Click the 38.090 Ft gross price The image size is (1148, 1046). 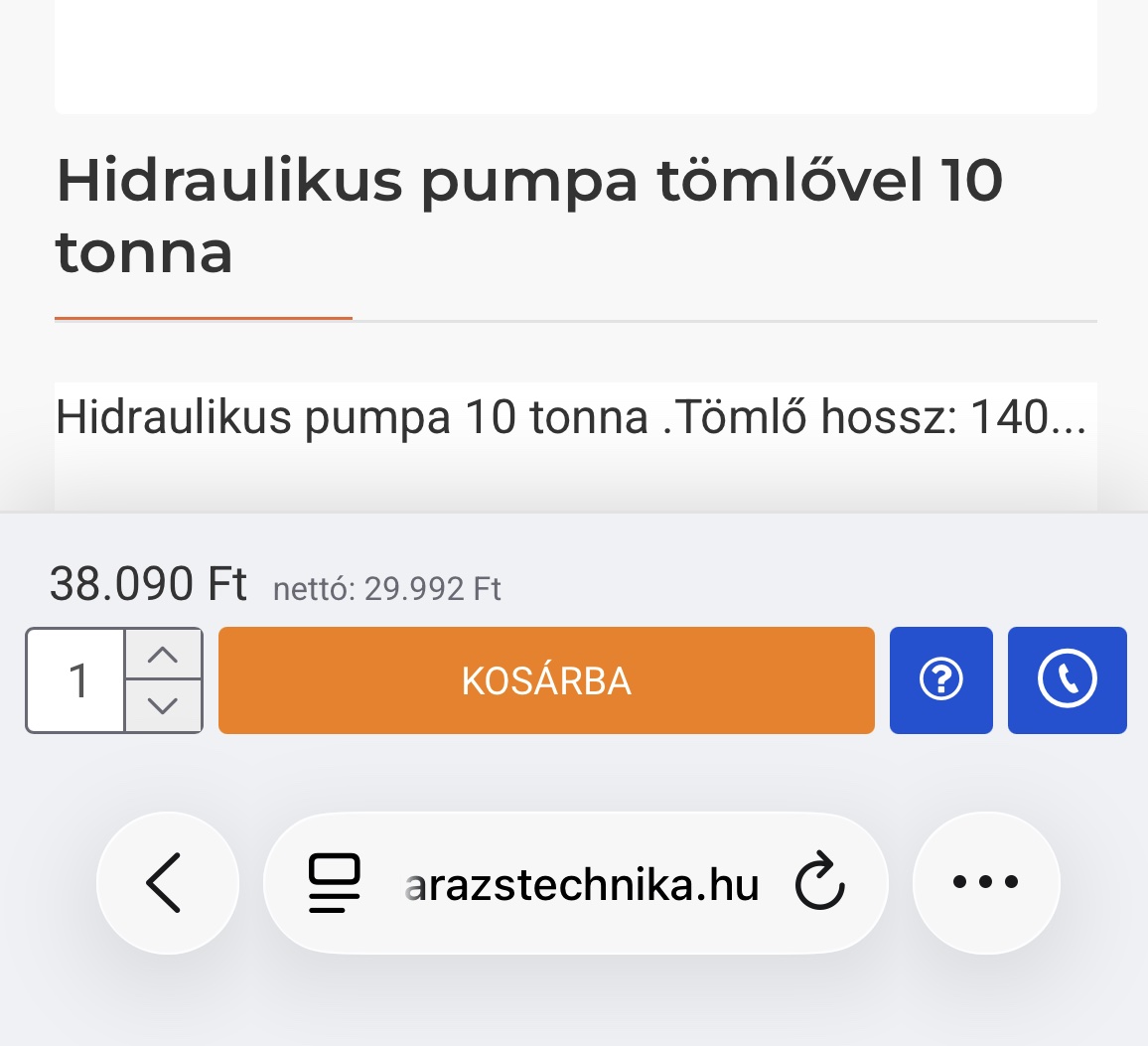pos(148,583)
